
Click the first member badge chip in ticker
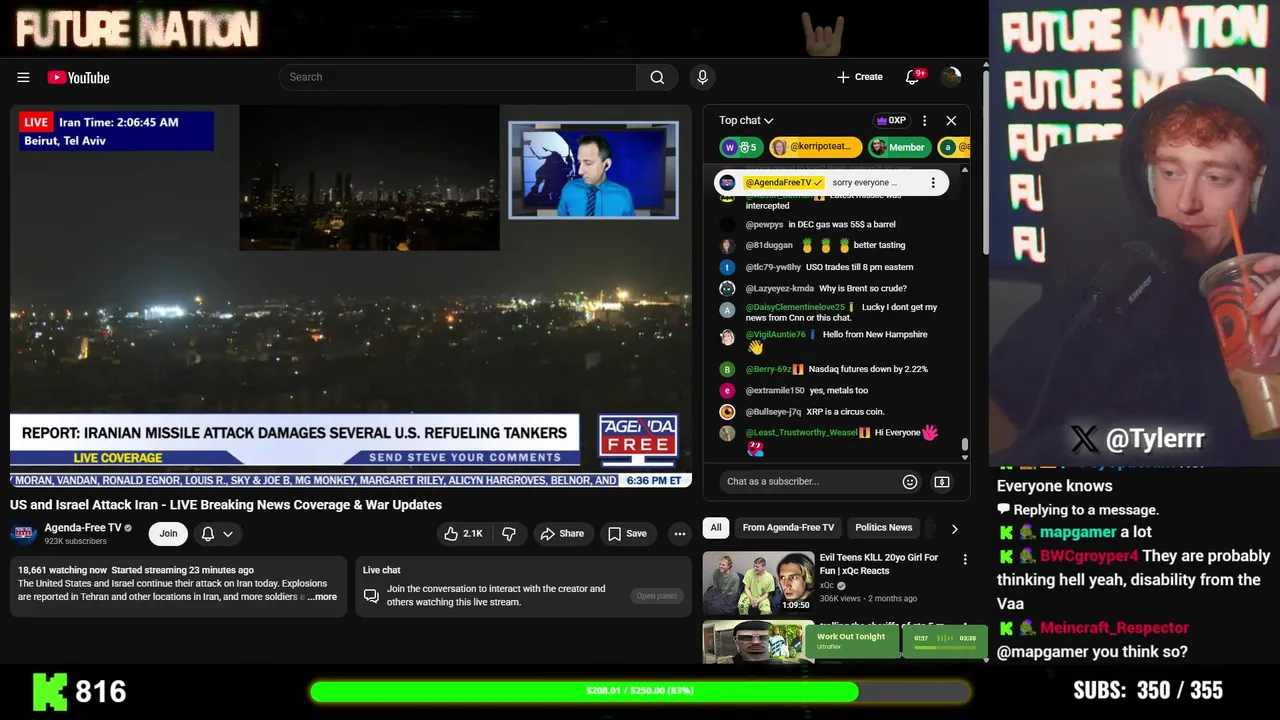(x=741, y=147)
